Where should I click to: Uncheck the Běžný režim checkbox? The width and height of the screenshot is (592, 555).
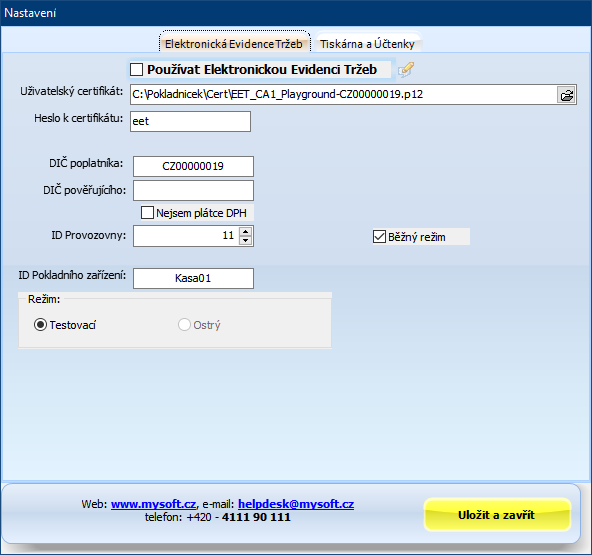379,237
